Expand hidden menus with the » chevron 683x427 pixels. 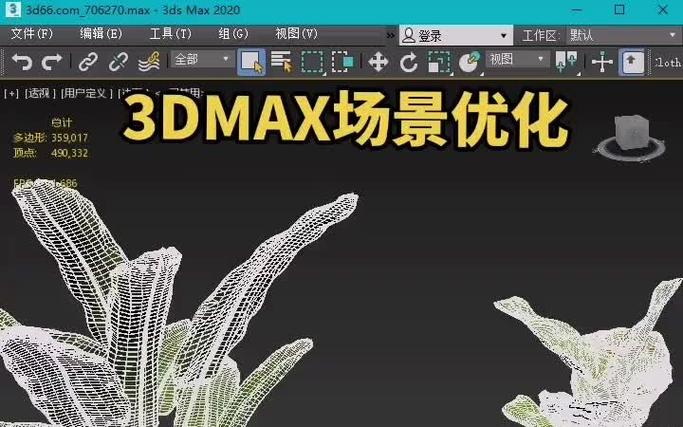pyautogui.click(x=391, y=35)
